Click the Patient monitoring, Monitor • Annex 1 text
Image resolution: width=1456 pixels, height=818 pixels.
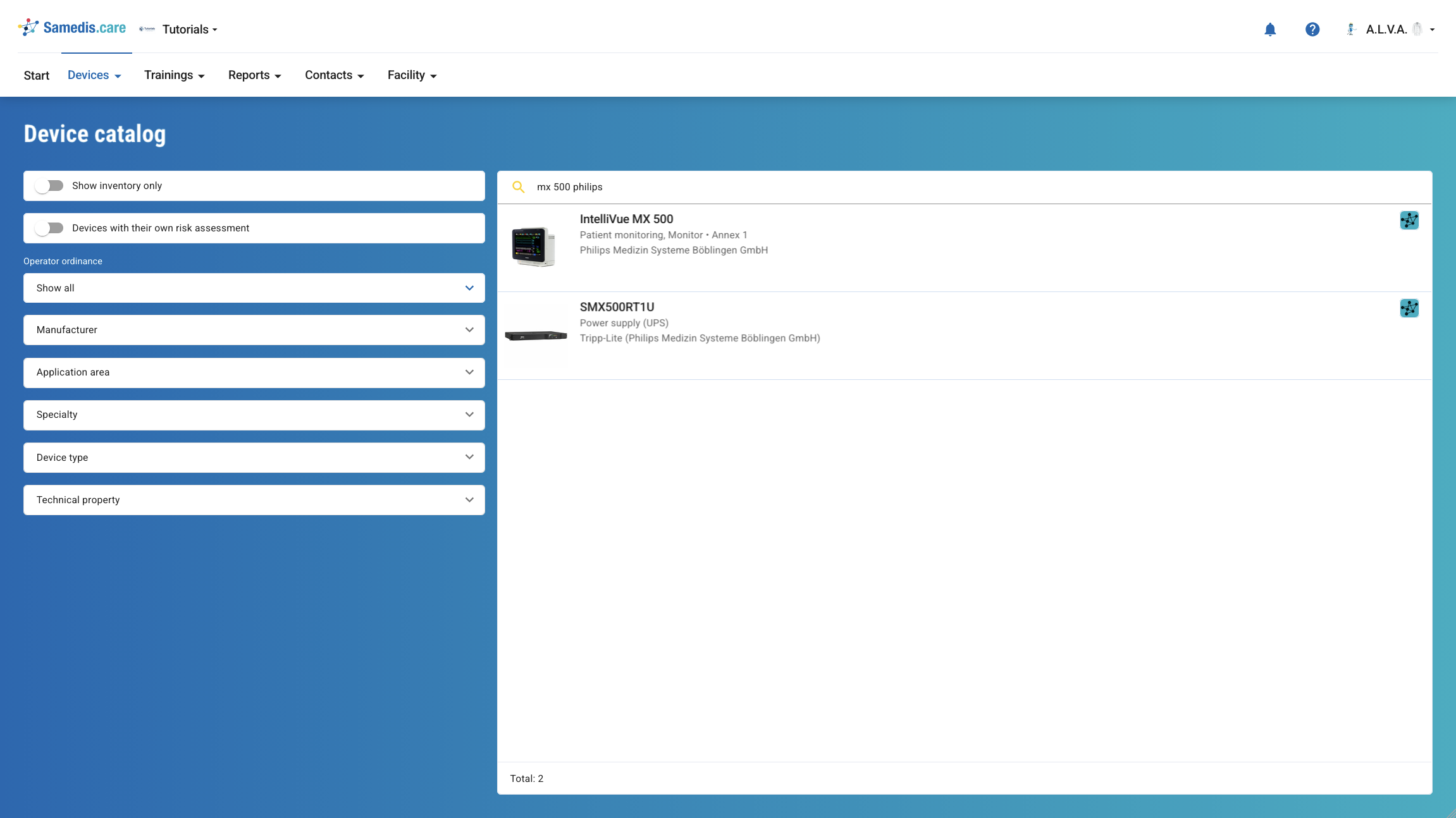pos(663,235)
